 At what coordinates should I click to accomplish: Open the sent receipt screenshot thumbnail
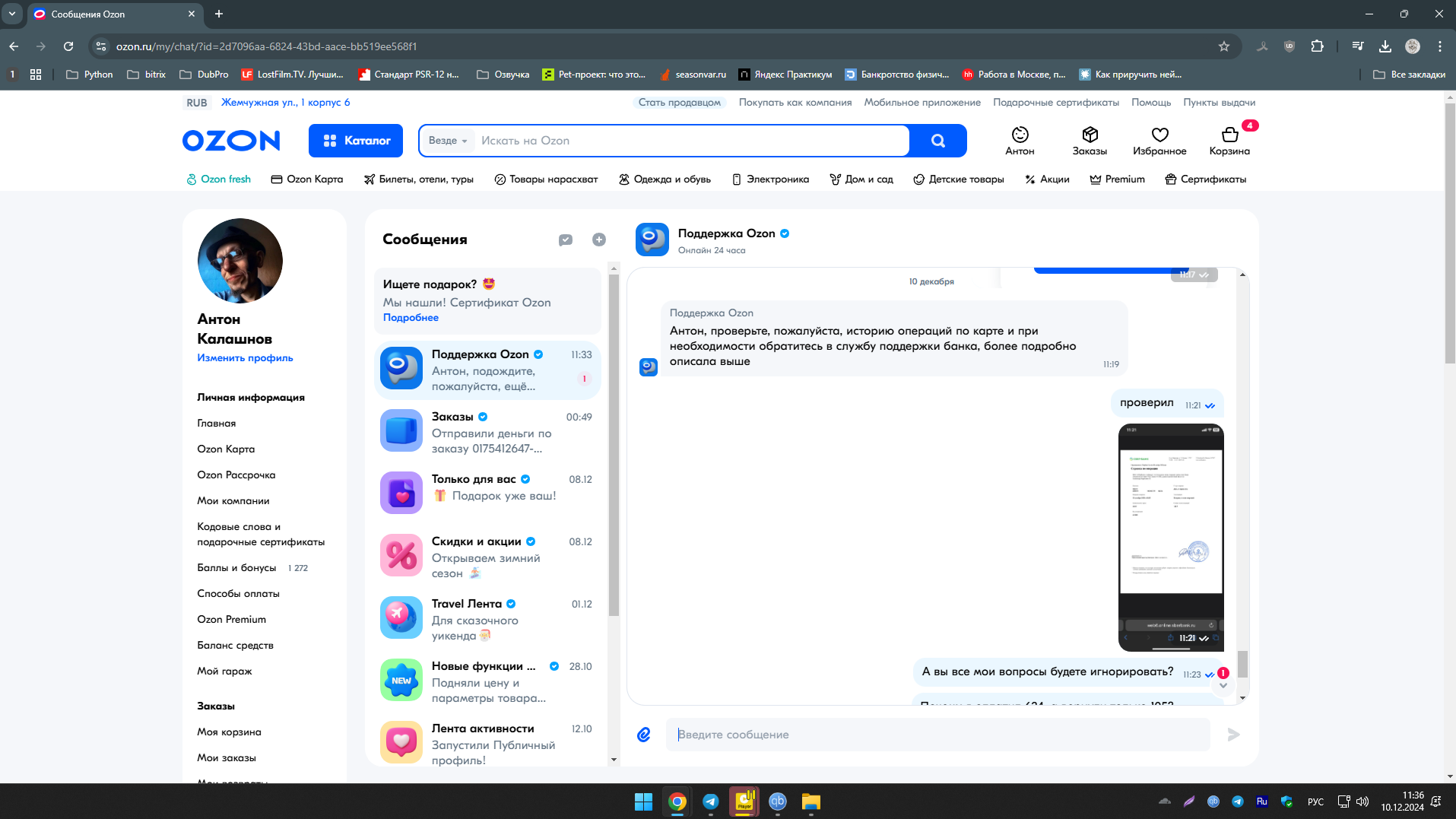coord(1171,538)
